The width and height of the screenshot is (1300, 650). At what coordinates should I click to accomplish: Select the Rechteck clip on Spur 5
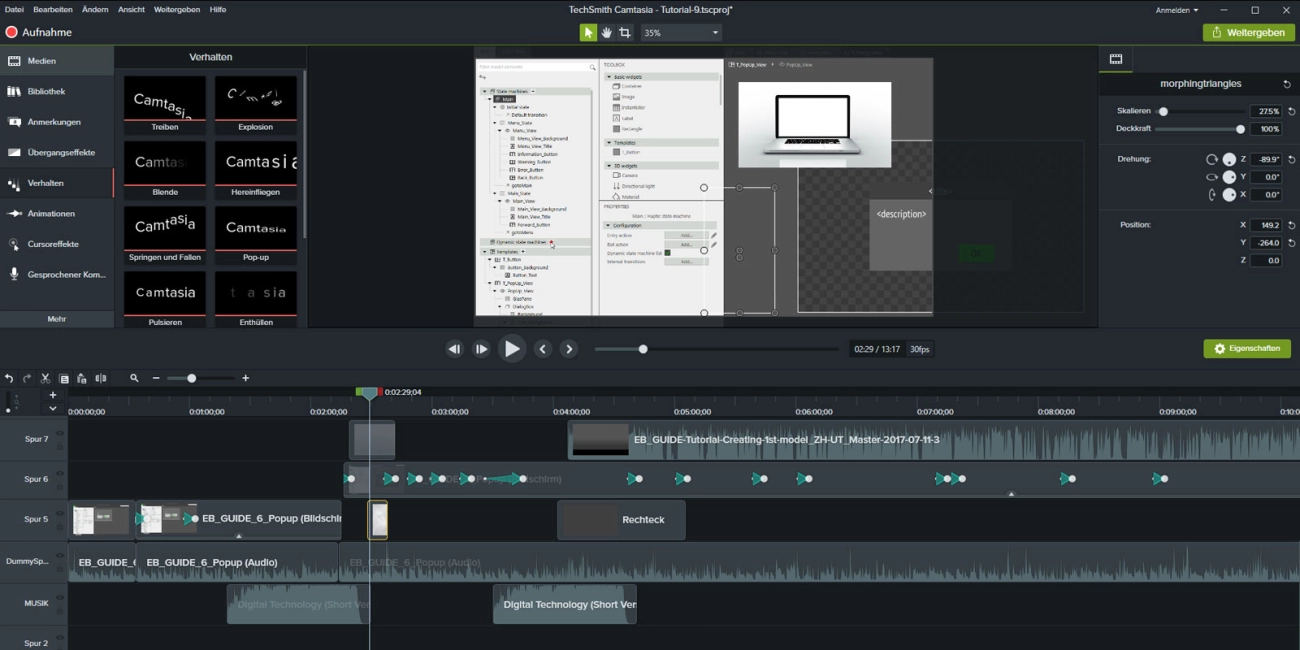point(620,519)
